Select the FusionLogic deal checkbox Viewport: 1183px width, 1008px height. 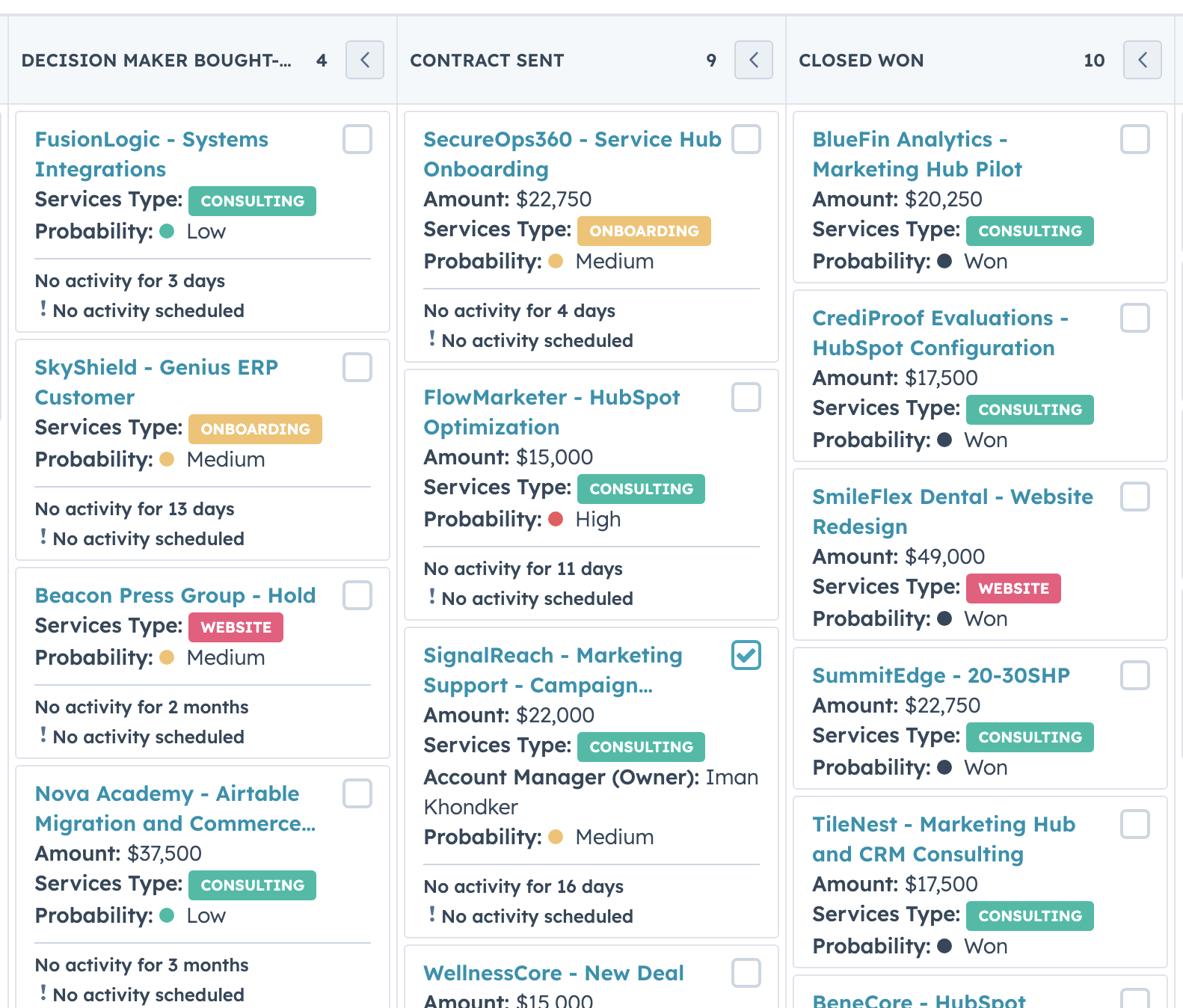357,139
